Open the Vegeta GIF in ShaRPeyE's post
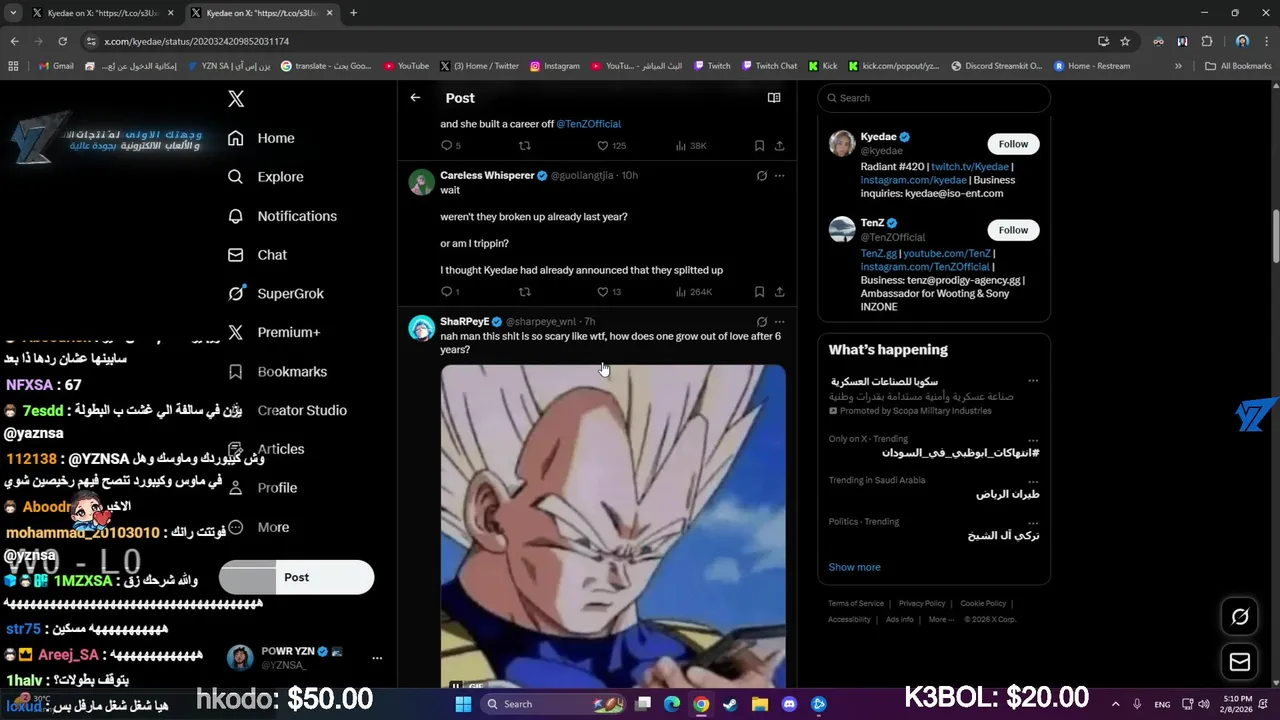The image size is (1280, 720). [613, 525]
